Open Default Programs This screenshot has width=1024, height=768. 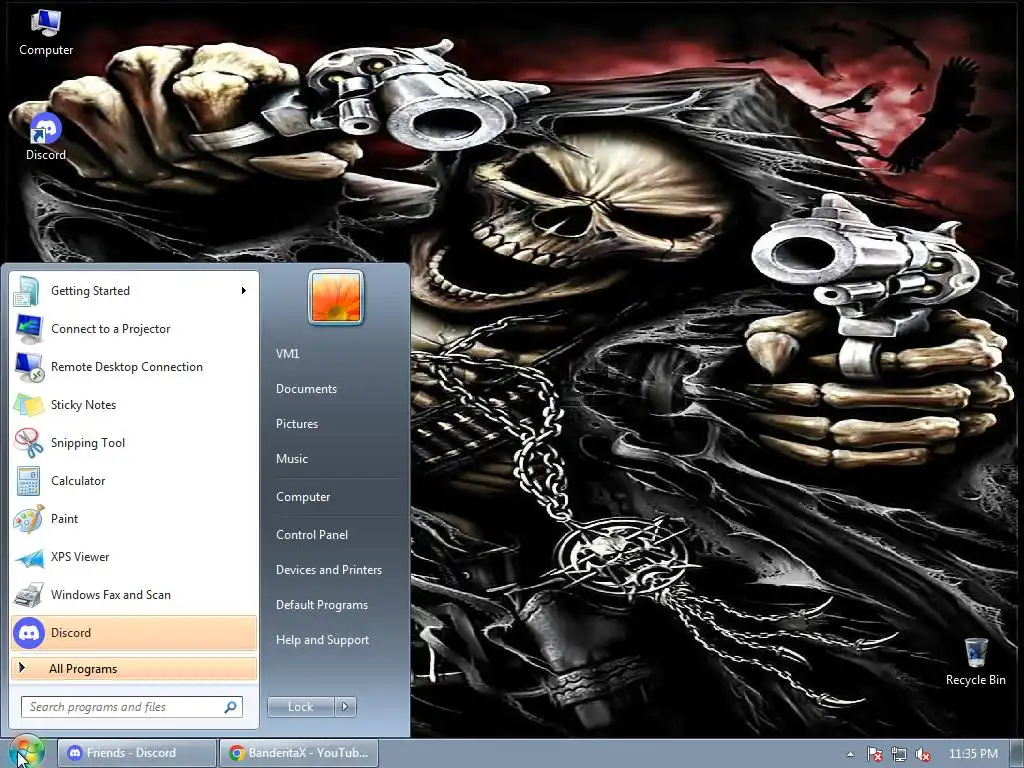[x=322, y=605]
